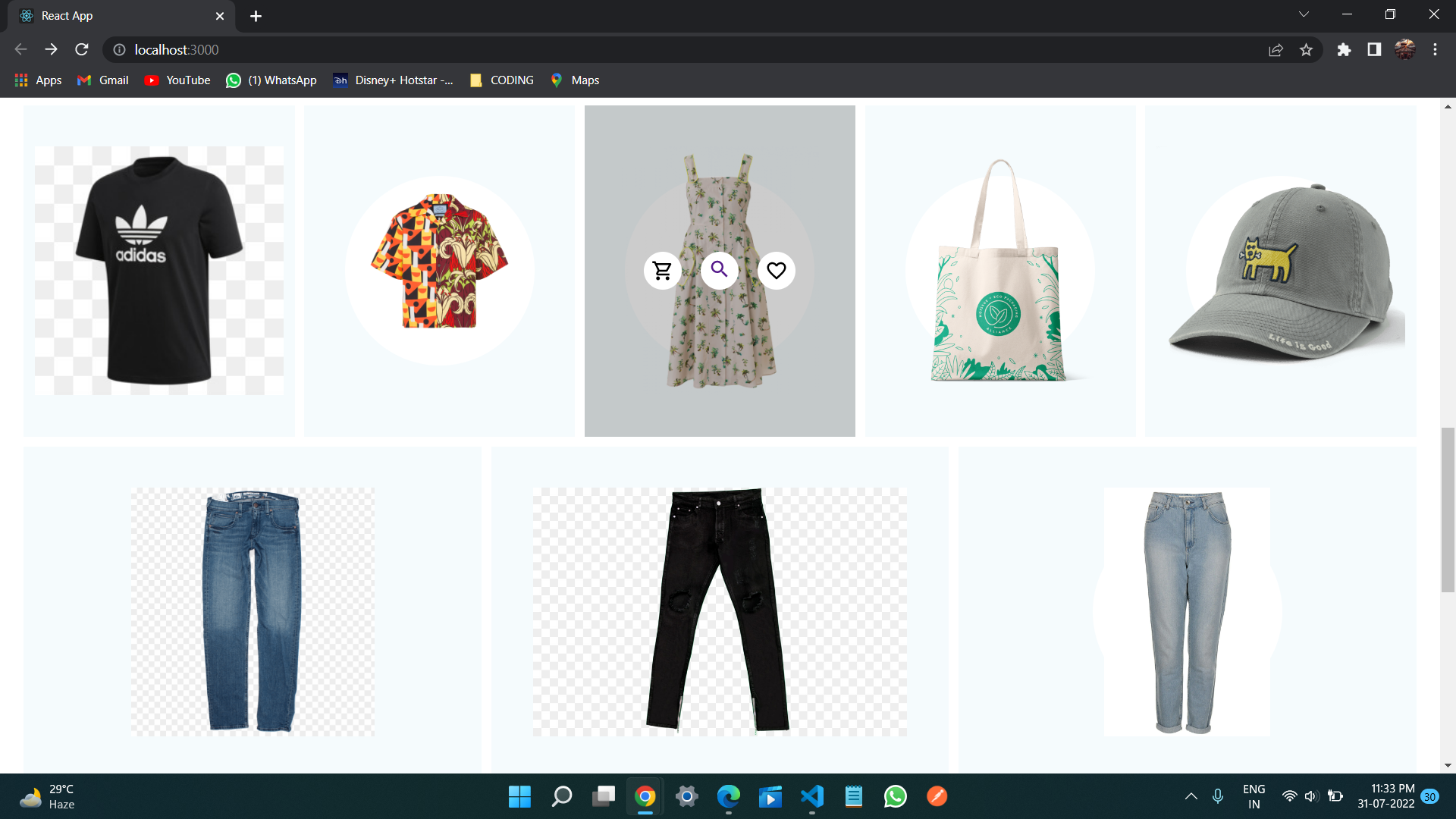
Task: Open the YouTube bookmark
Action: pos(177,80)
